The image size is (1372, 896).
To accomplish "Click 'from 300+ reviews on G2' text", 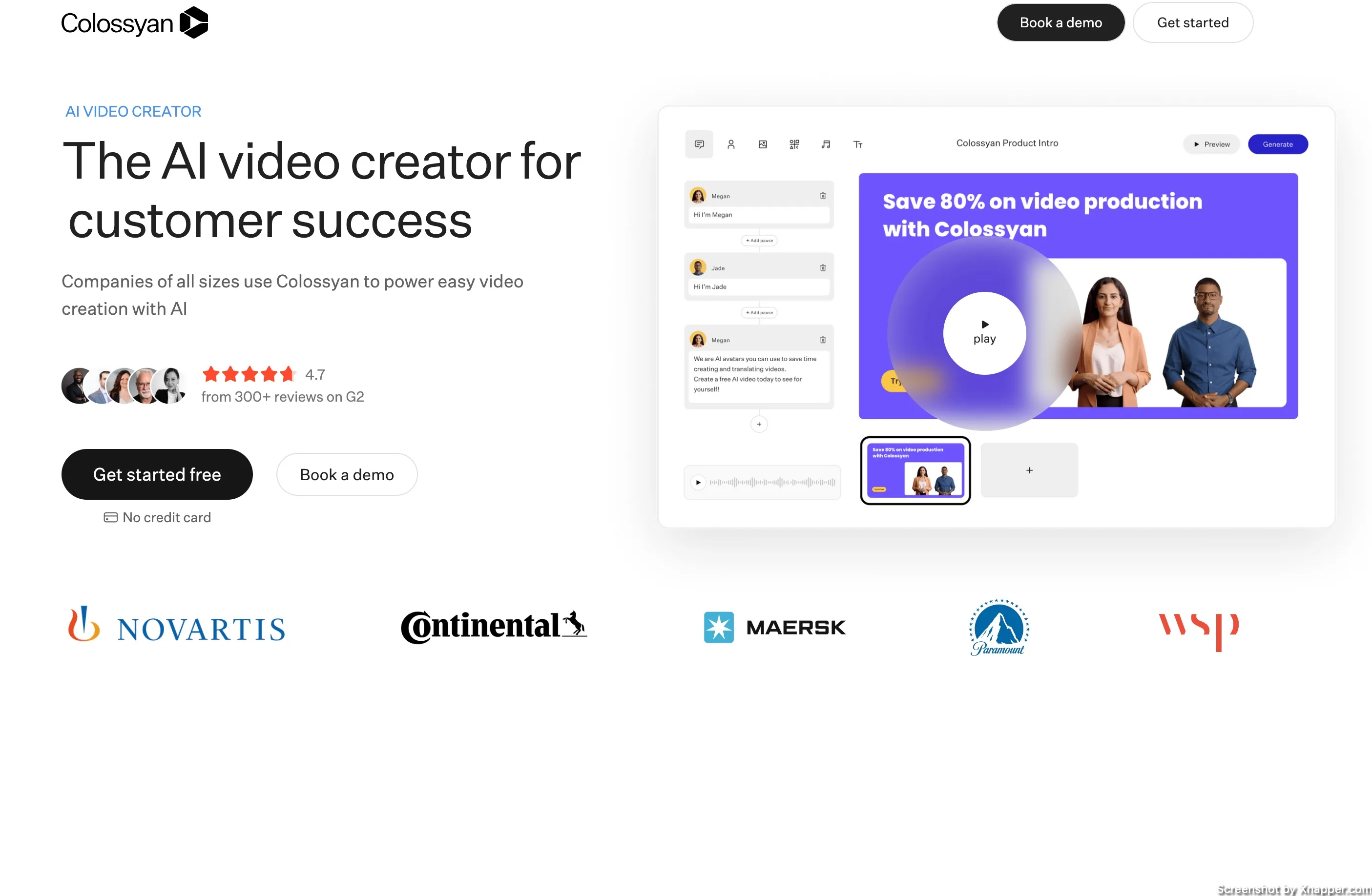I will pos(283,396).
